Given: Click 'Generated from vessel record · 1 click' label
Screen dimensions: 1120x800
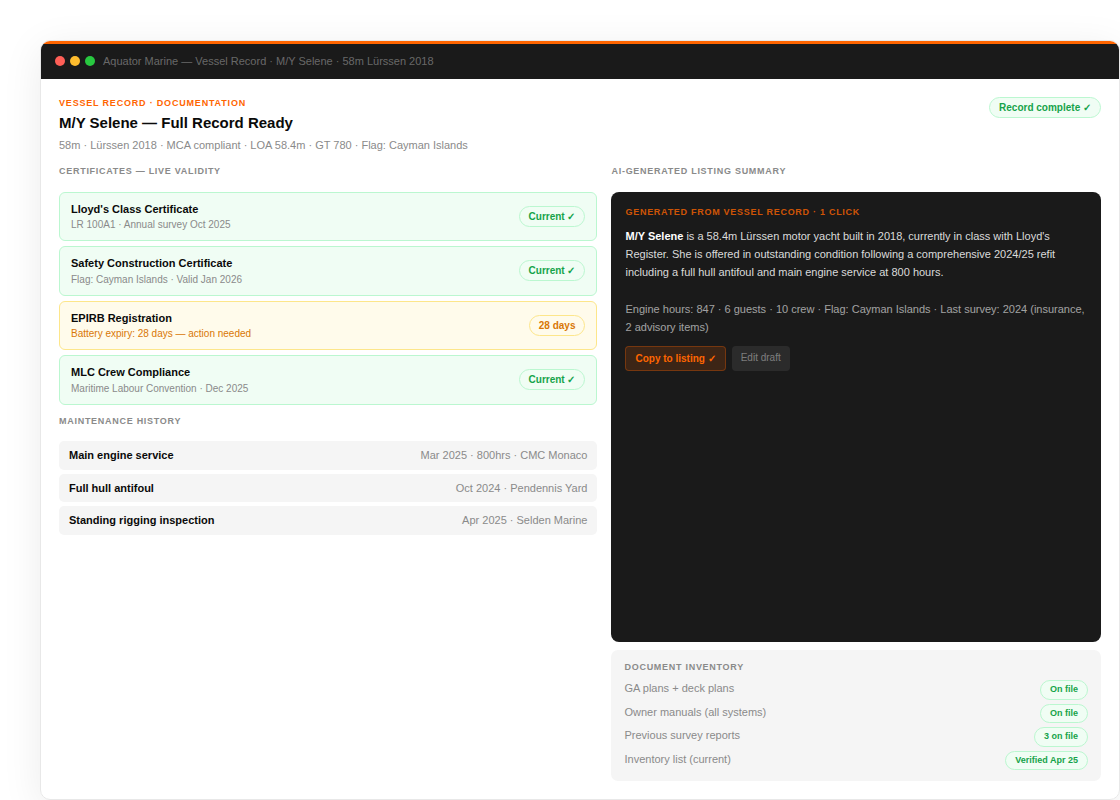Looking at the screenshot, I should coord(742,212).
